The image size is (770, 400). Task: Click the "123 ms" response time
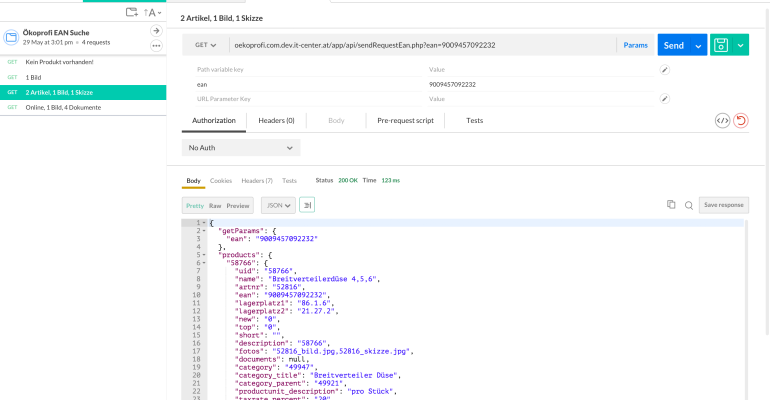point(391,181)
